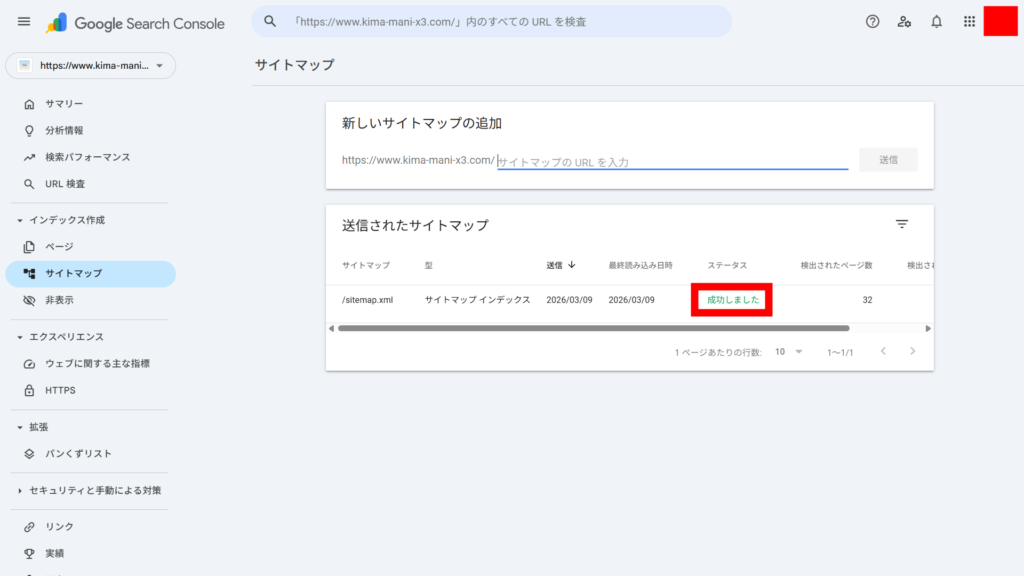This screenshot has height=576, width=1024.
Task: Open the Google apps grid
Action: (968, 20)
